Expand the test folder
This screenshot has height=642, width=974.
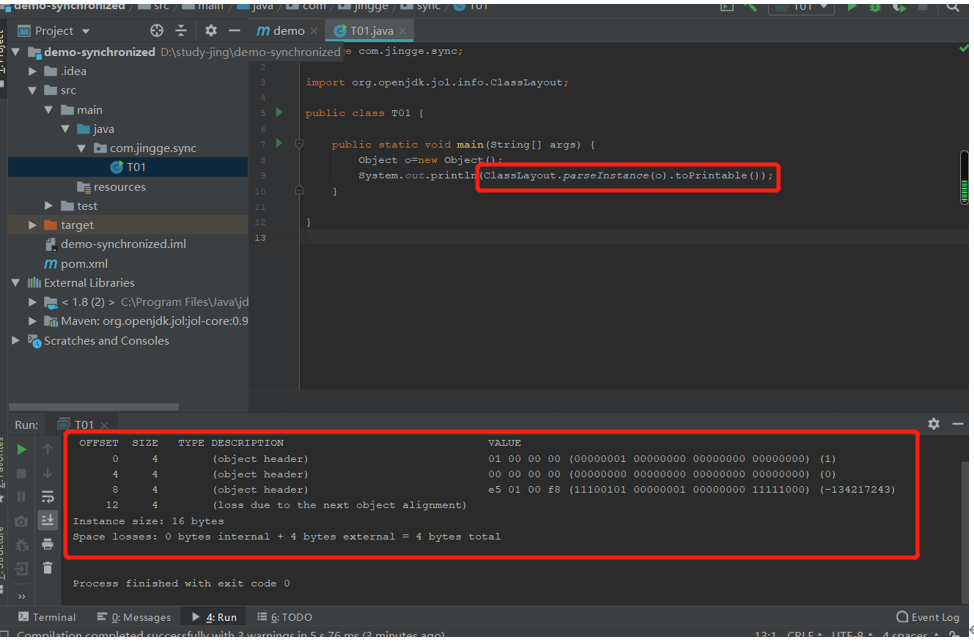48,206
